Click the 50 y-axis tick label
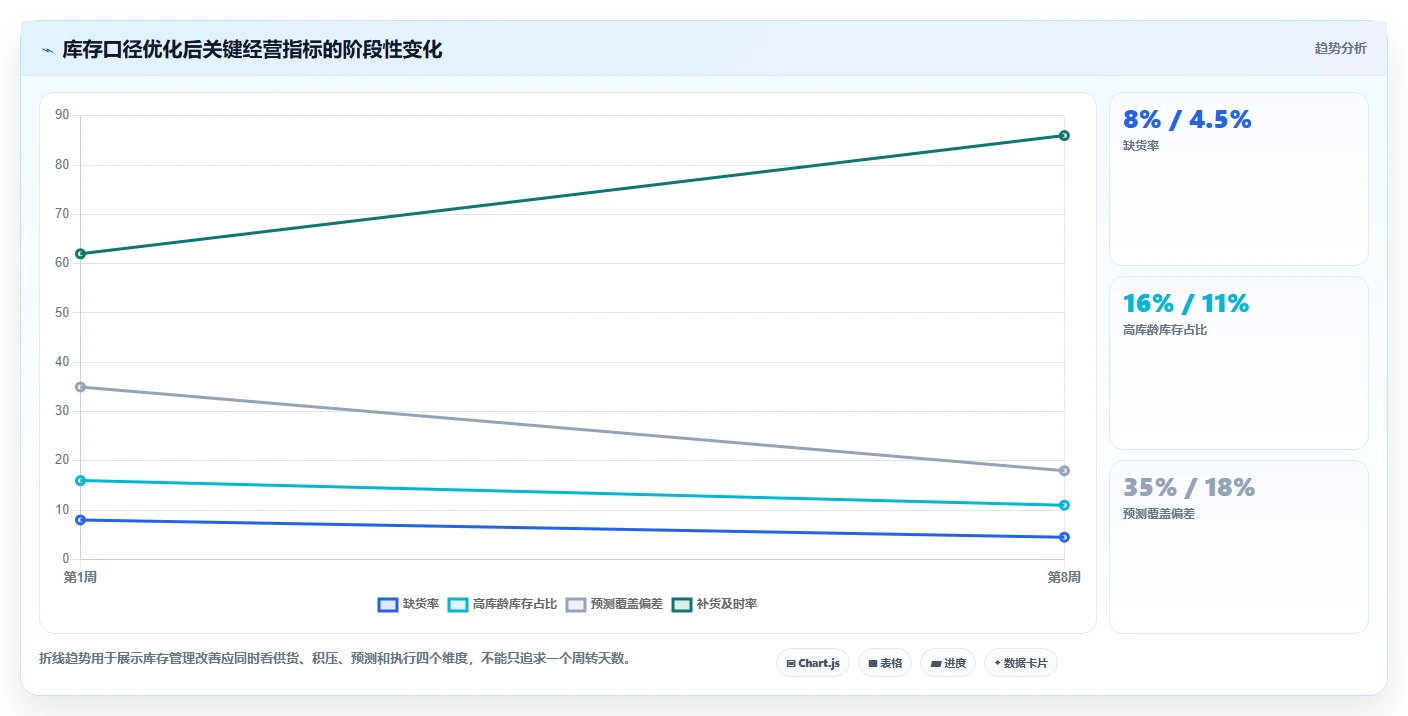This screenshot has height=716, width=1408. [62, 313]
